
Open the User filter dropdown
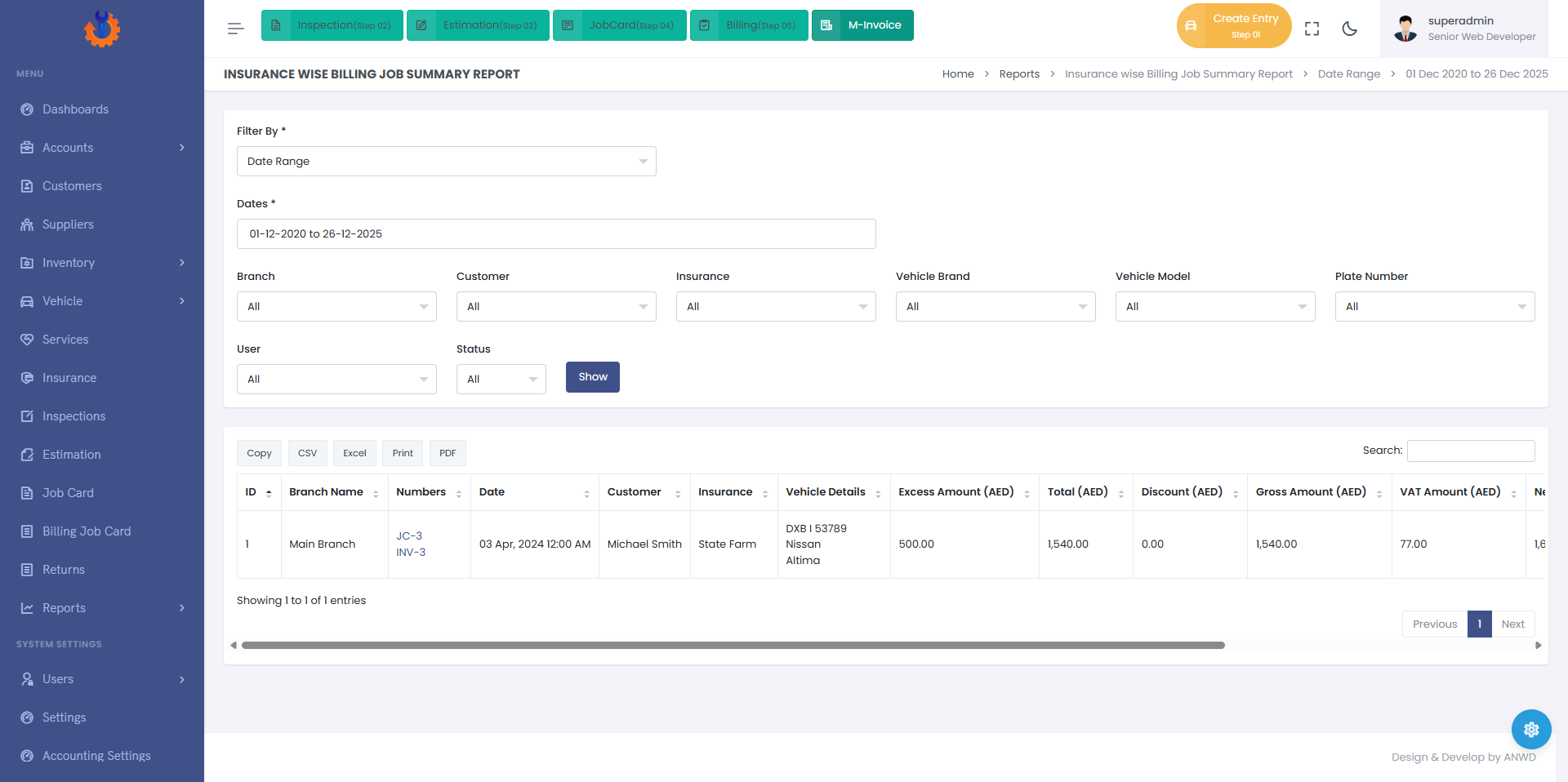[x=336, y=380]
